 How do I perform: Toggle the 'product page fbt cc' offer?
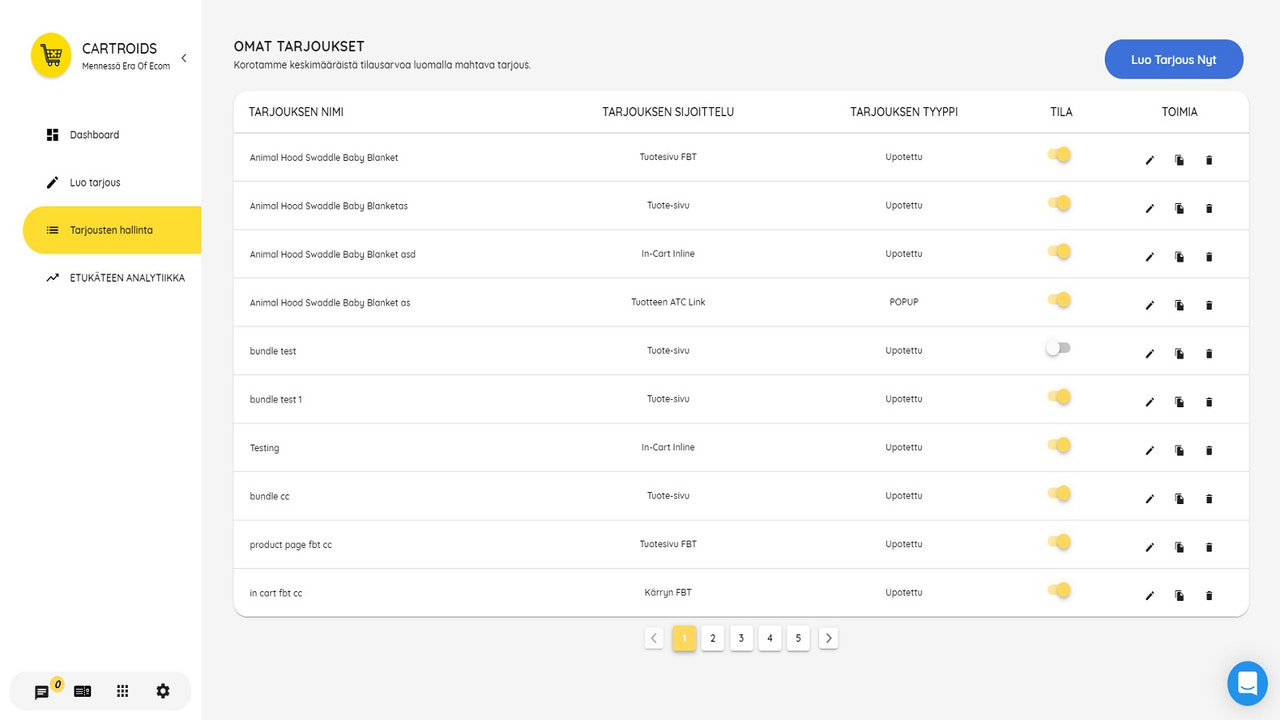1059,542
